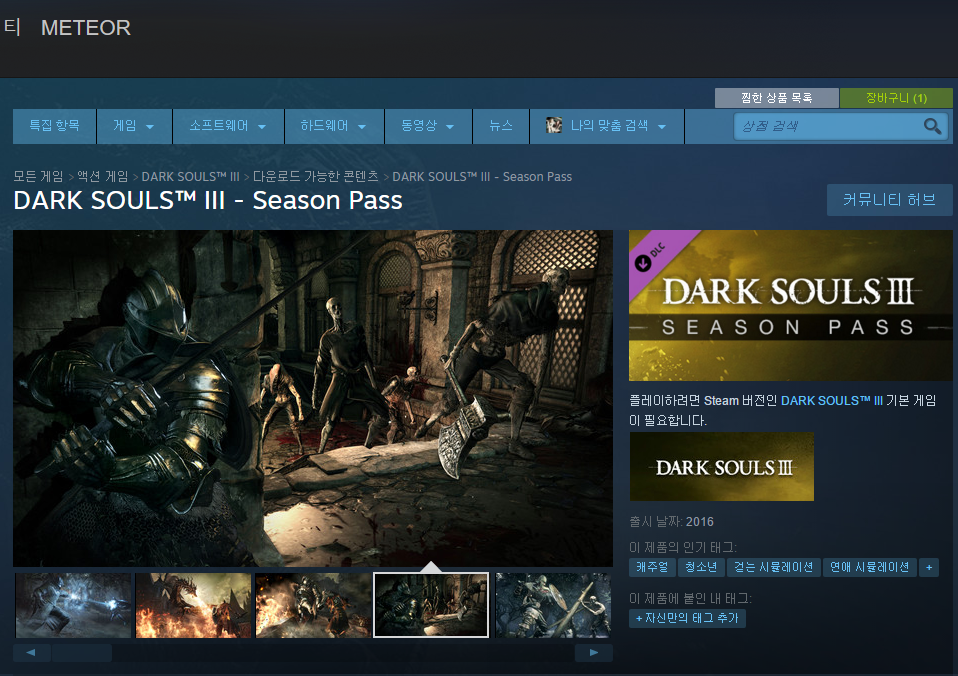This screenshot has height=676, width=958.
Task: Open the 게임 dropdown menu
Action: click(134, 126)
